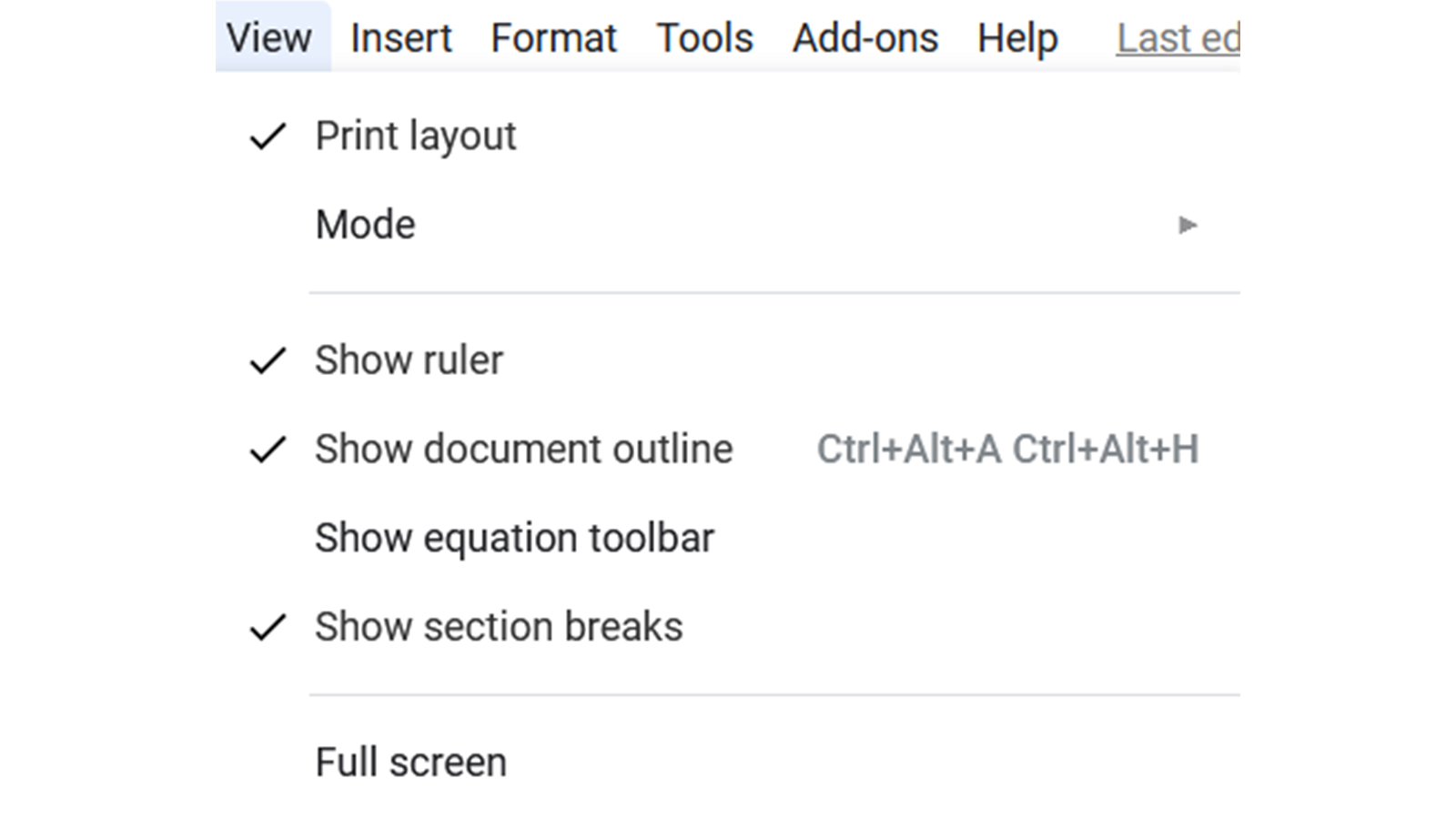Open the Insert menu
The width and height of the screenshot is (1456, 819).
tap(400, 38)
